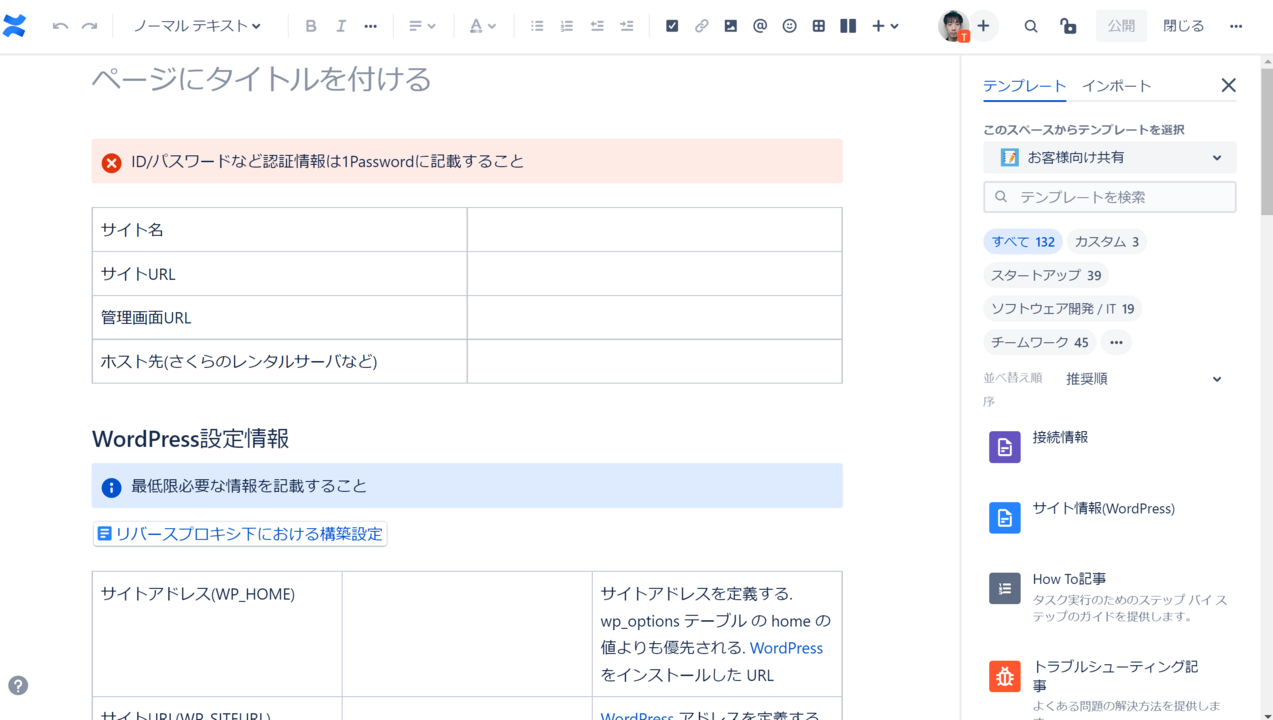1273x720 pixels.
Task: Open the WordPress link in table
Action: click(786, 648)
